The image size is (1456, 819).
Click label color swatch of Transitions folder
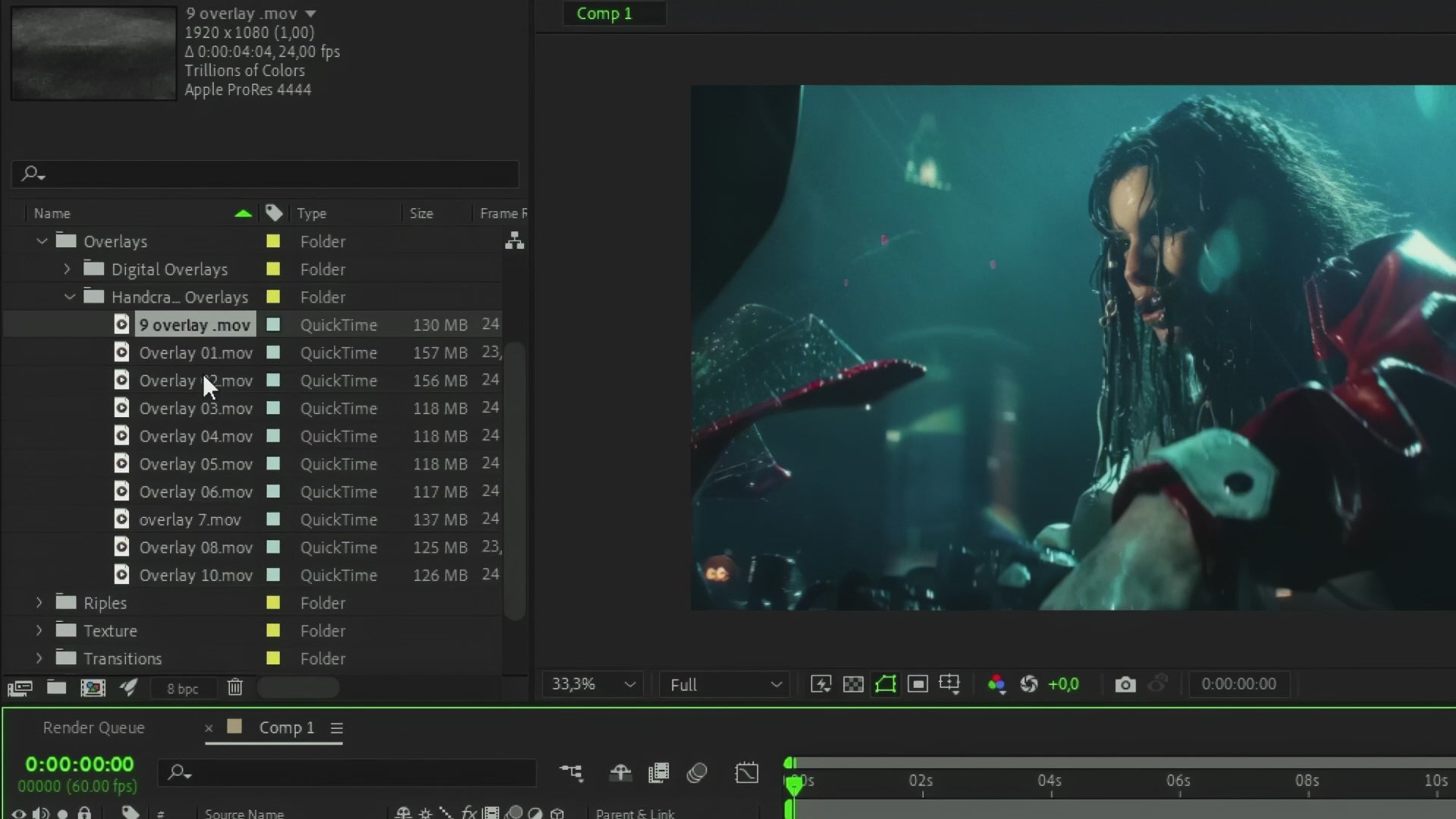273,658
